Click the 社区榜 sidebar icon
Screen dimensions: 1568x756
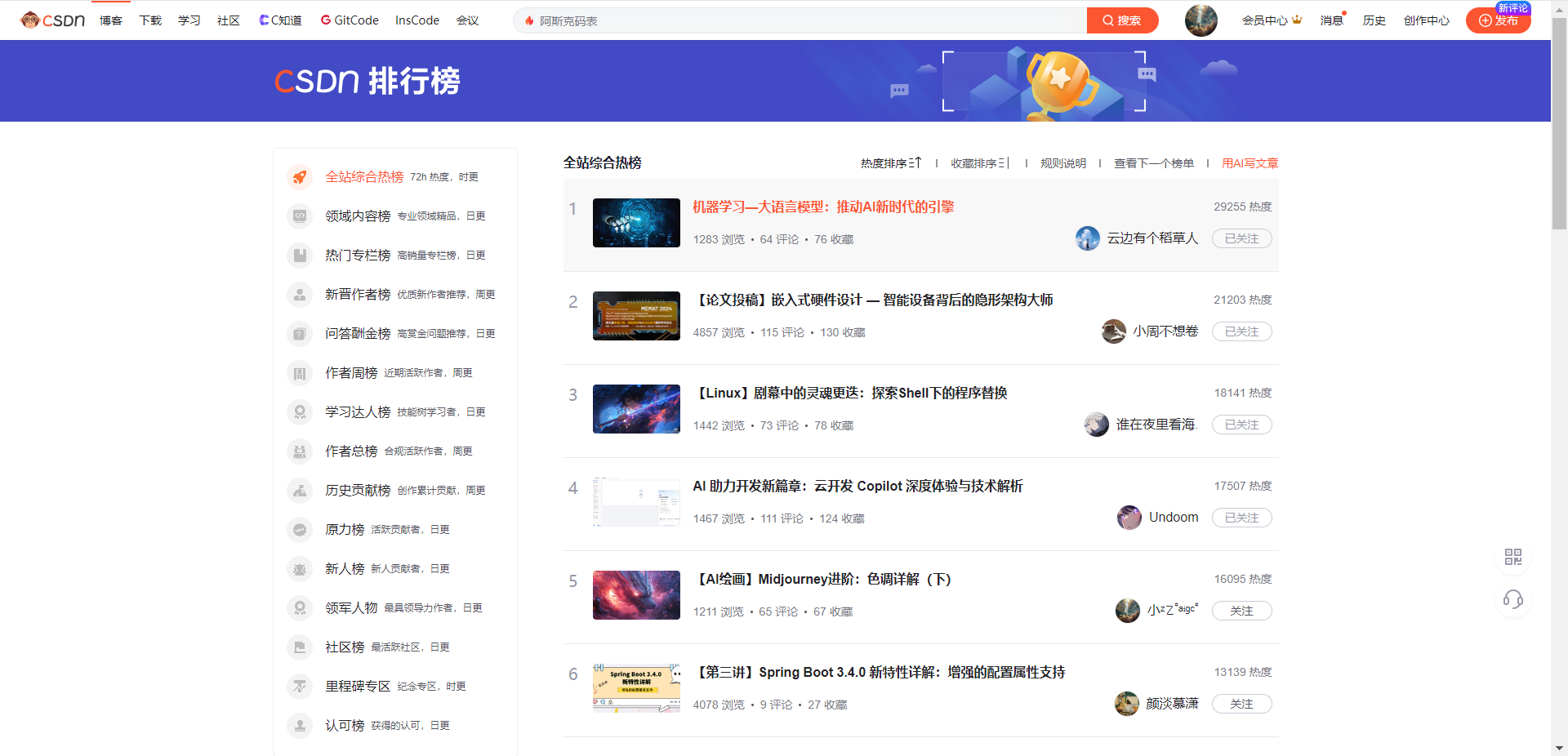coord(300,647)
